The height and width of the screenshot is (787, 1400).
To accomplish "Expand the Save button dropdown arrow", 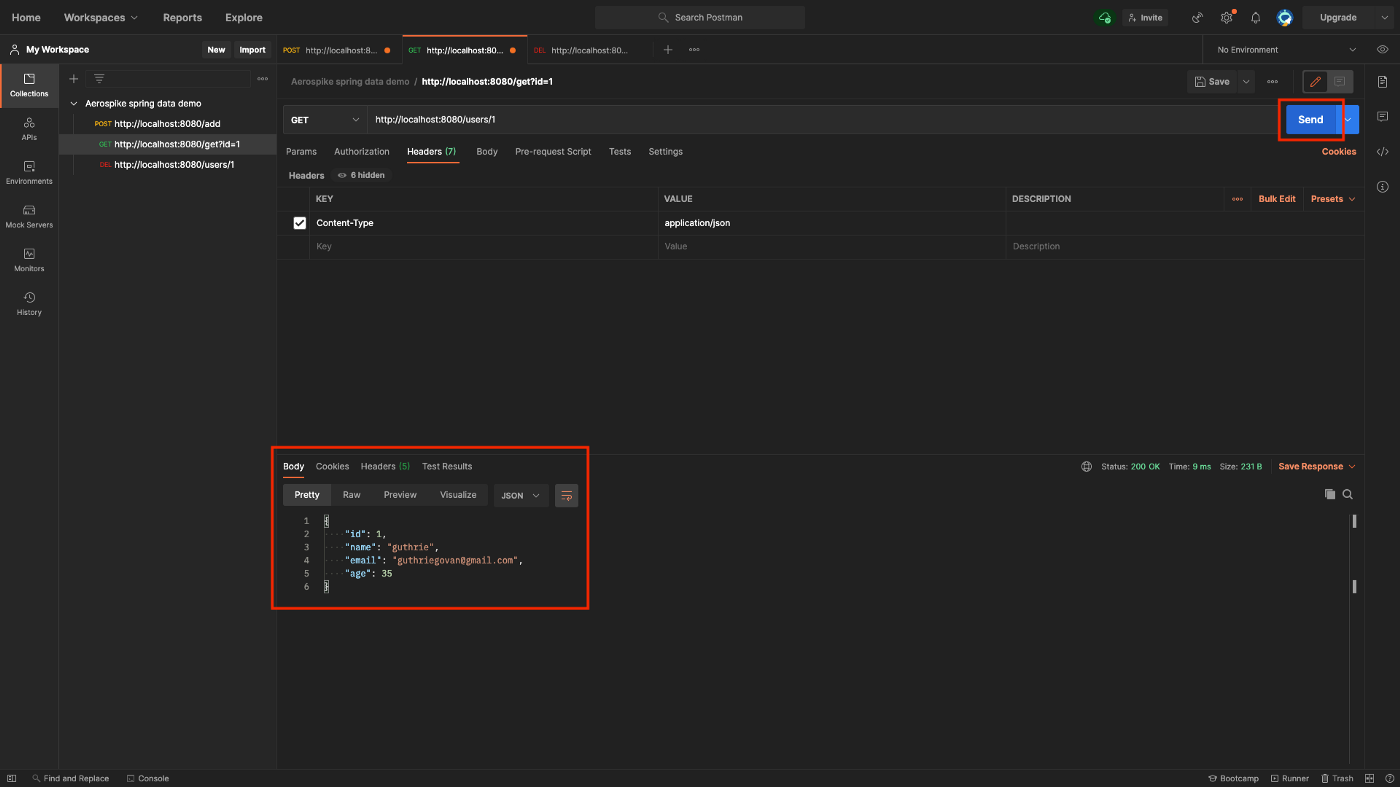I will pyautogui.click(x=1246, y=81).
